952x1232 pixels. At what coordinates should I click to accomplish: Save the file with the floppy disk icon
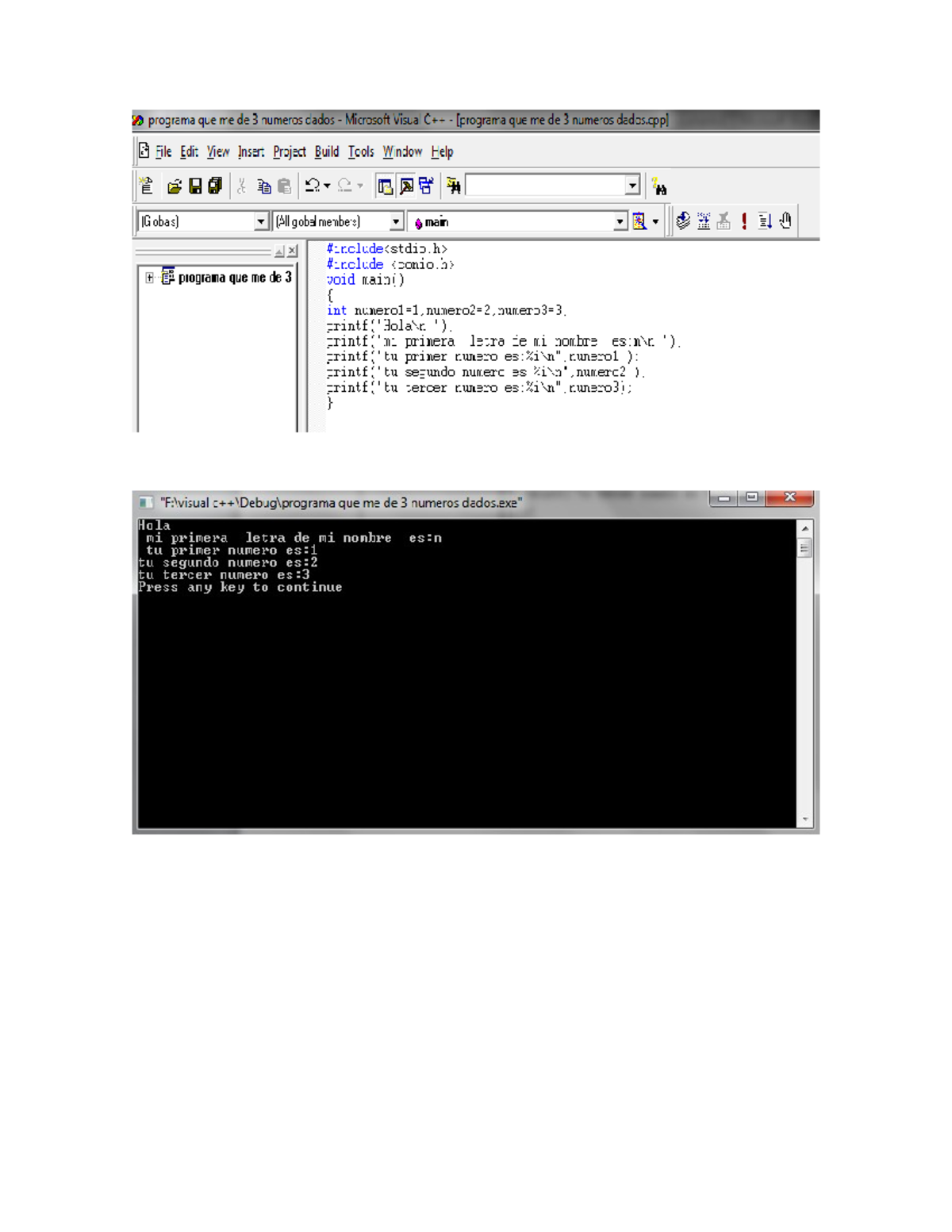pos(195,186)
